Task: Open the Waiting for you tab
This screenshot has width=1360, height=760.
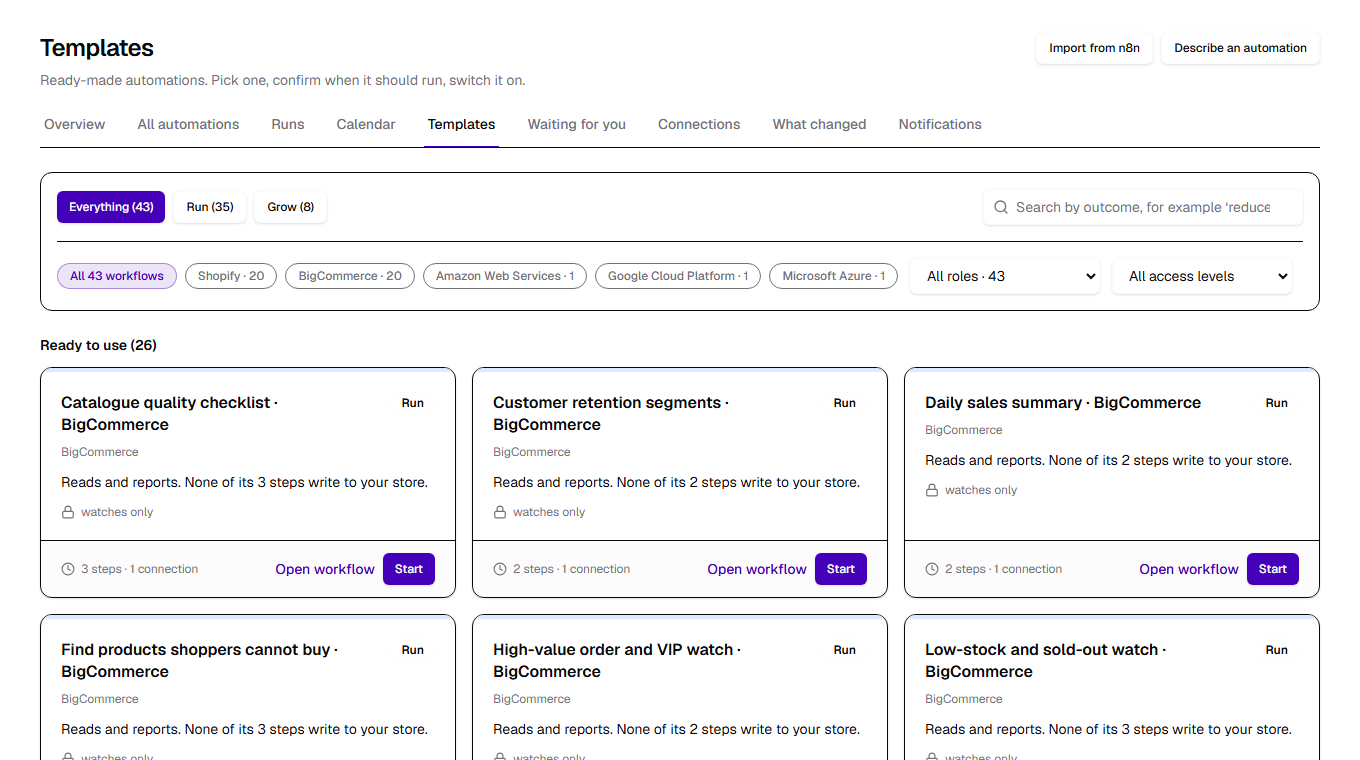Action: (577, 124)
